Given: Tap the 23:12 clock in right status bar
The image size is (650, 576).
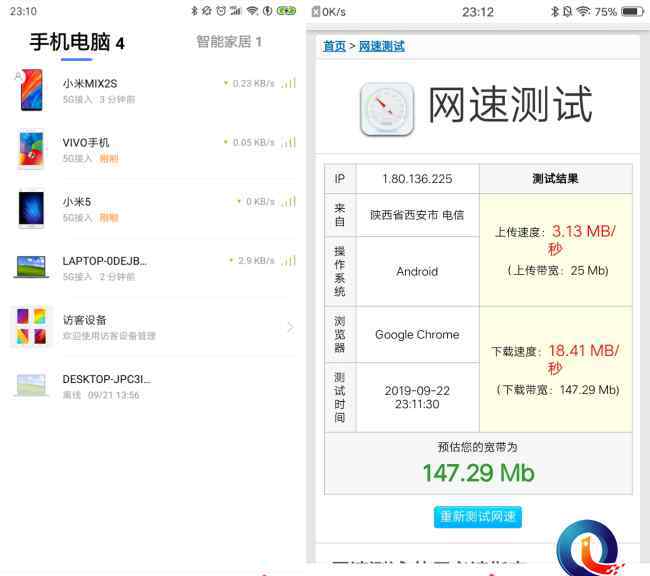Looking at the screenshot, I should (478, 12).
